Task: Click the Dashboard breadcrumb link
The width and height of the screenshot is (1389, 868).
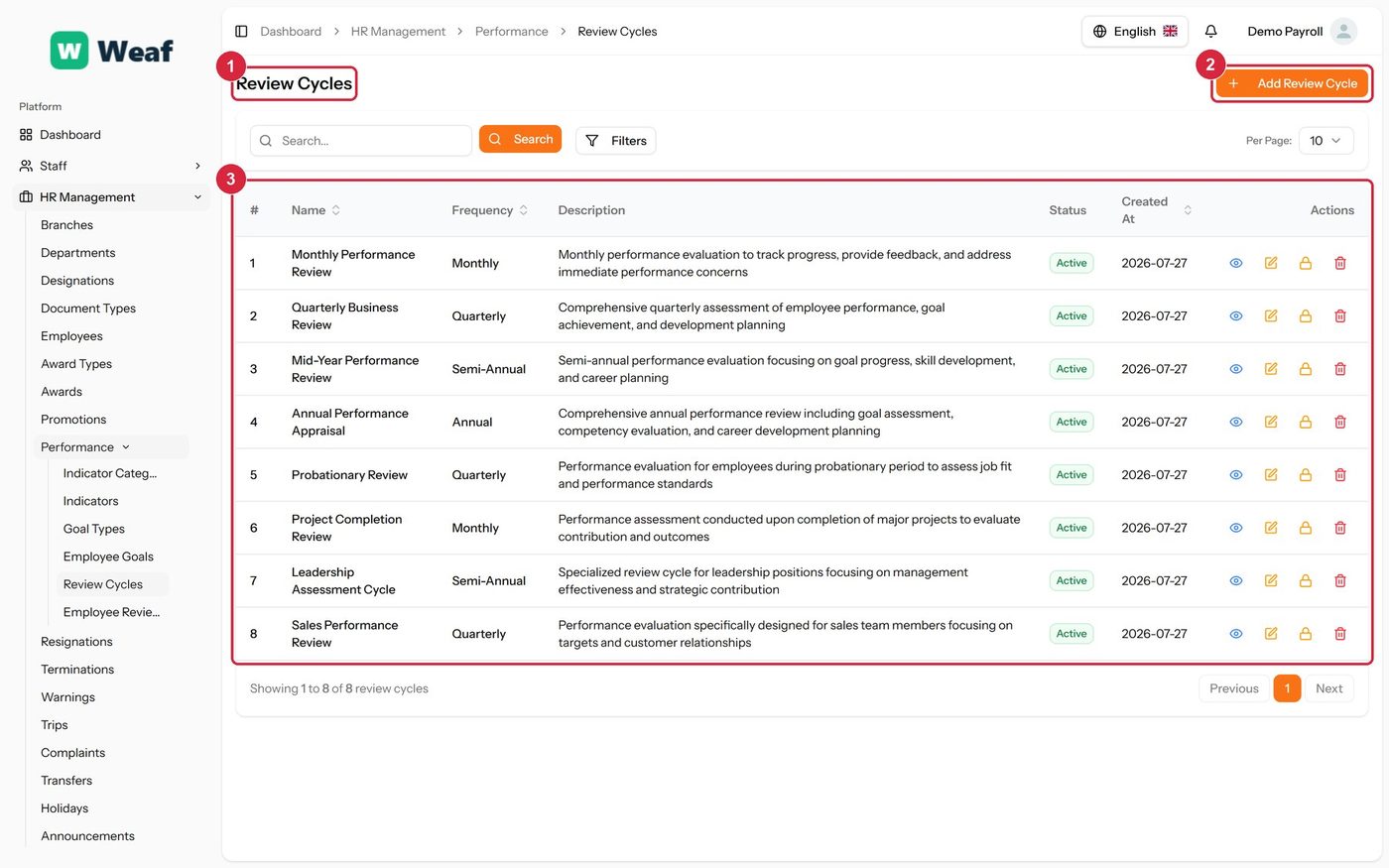Action: [x=291, y=32]
